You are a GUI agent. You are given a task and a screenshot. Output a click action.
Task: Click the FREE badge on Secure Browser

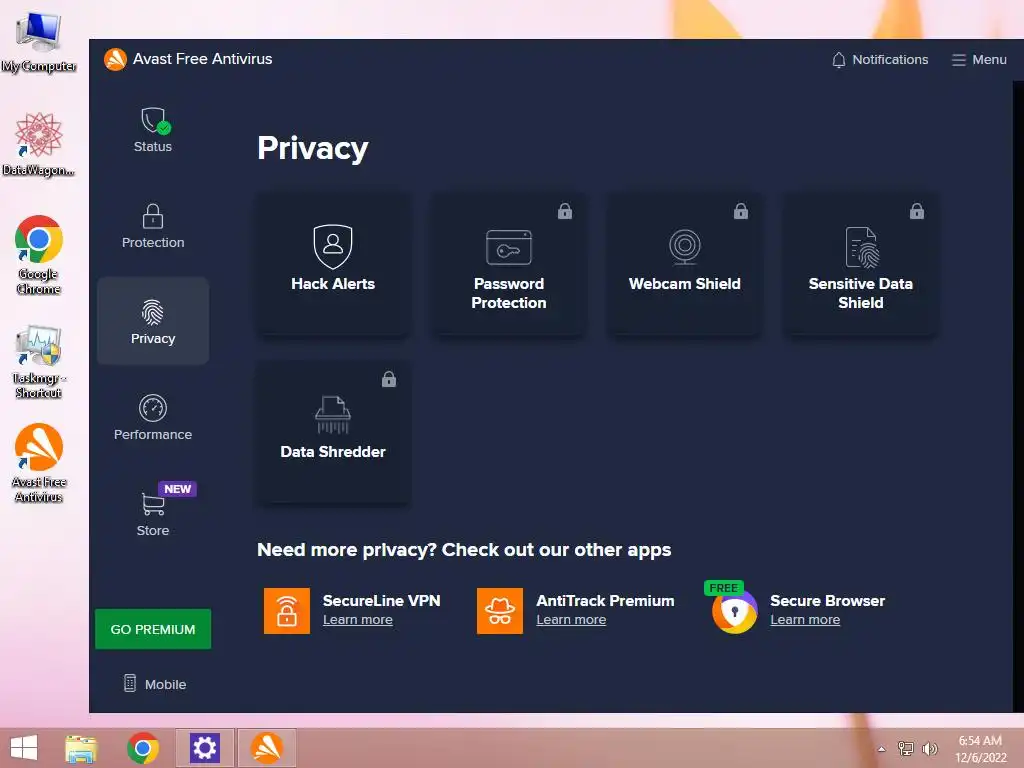point(724,588)
